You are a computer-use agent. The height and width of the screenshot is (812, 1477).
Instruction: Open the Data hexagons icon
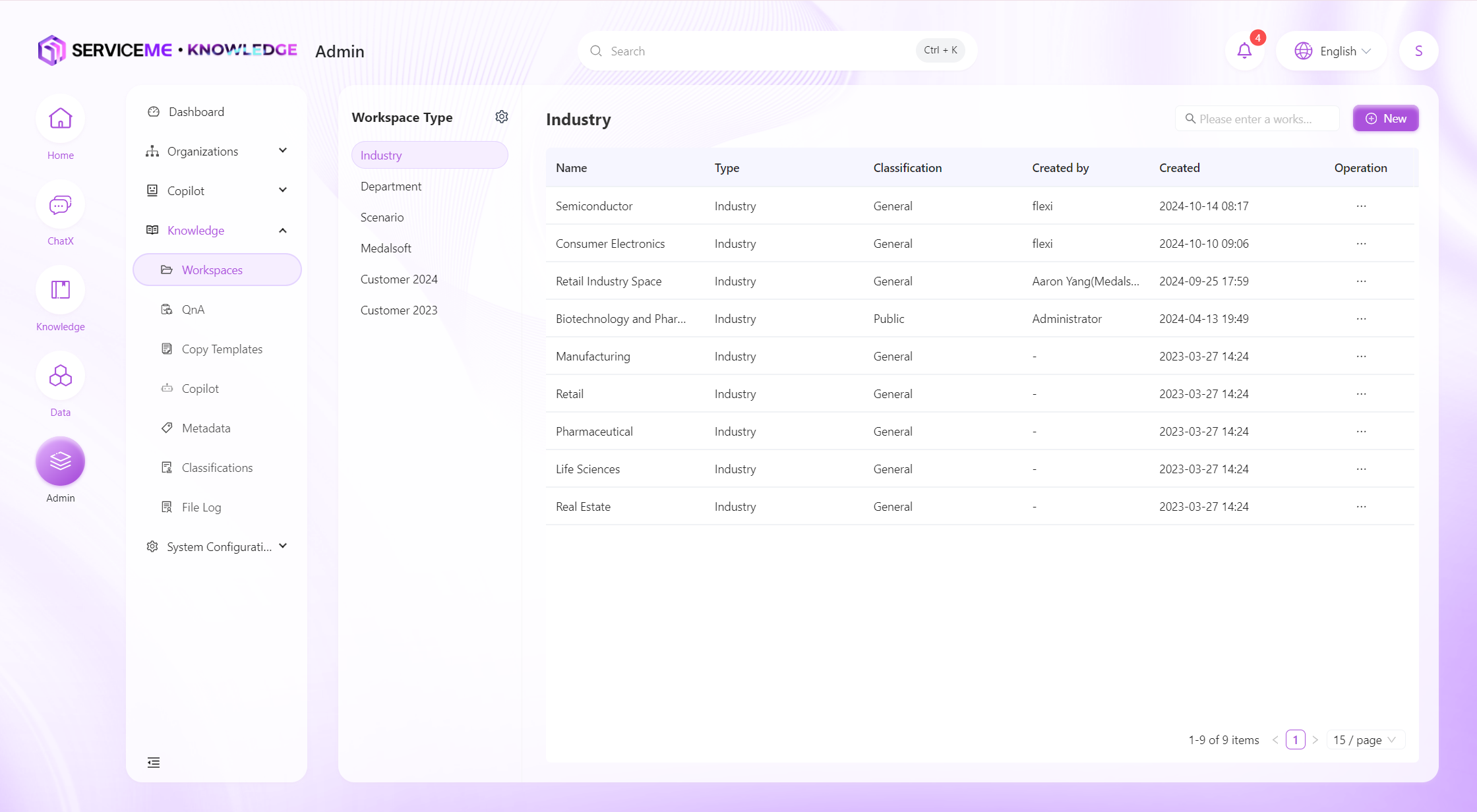pos(60,376)
